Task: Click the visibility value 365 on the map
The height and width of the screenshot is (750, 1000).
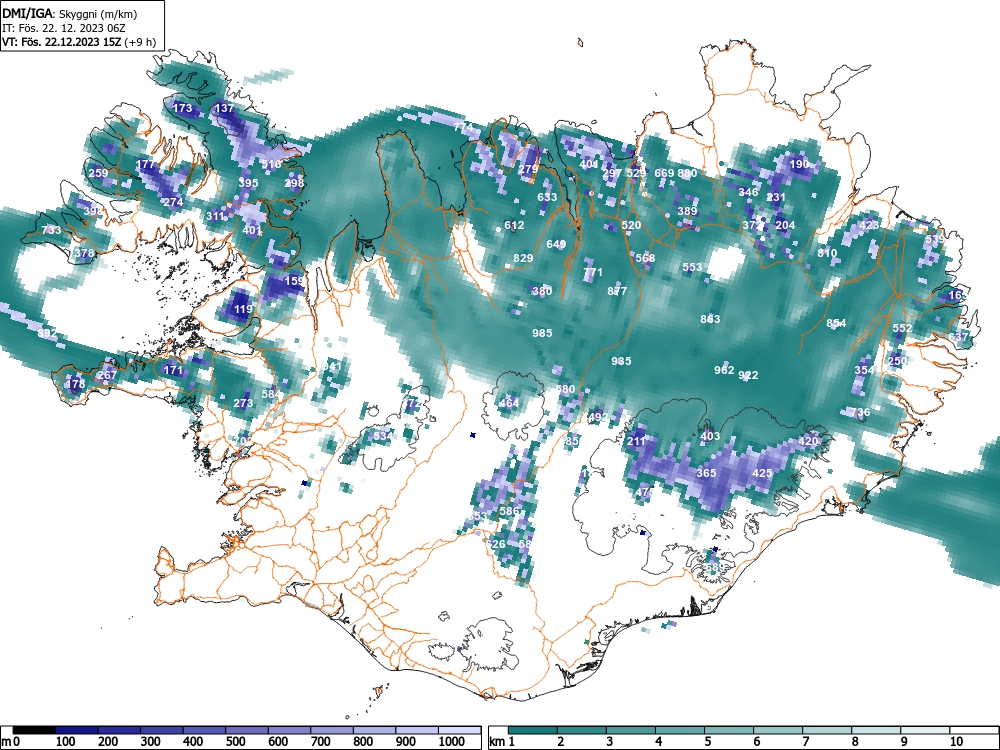Action: [706, 473]
